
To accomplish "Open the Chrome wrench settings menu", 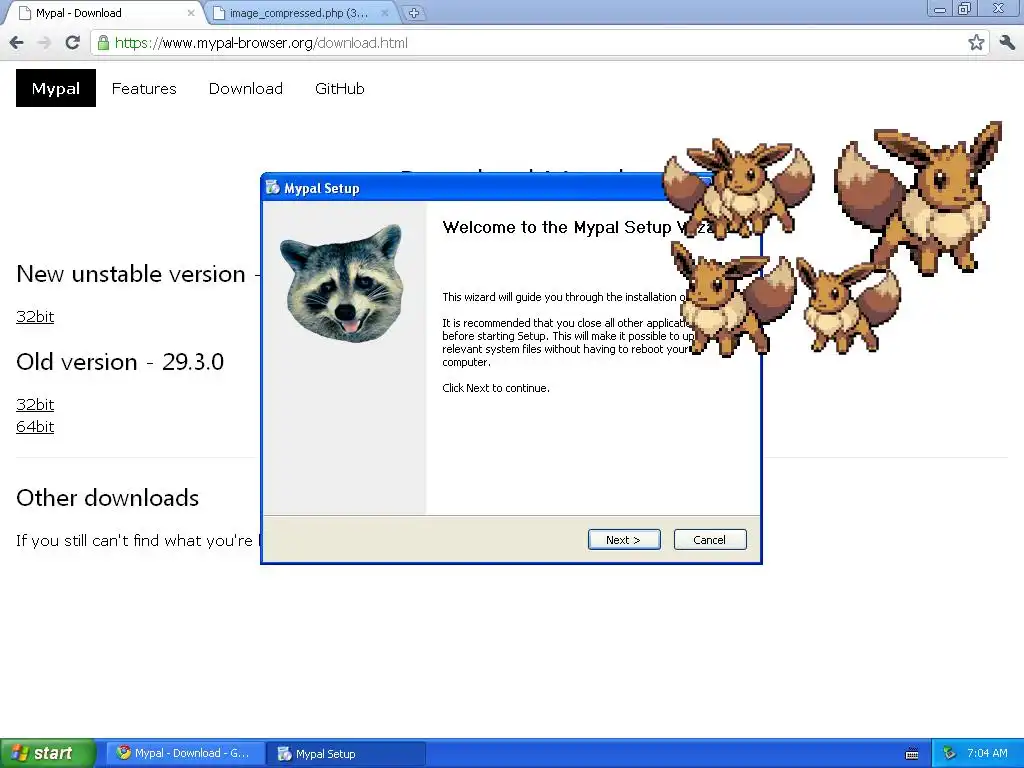I will (1006, 43).
